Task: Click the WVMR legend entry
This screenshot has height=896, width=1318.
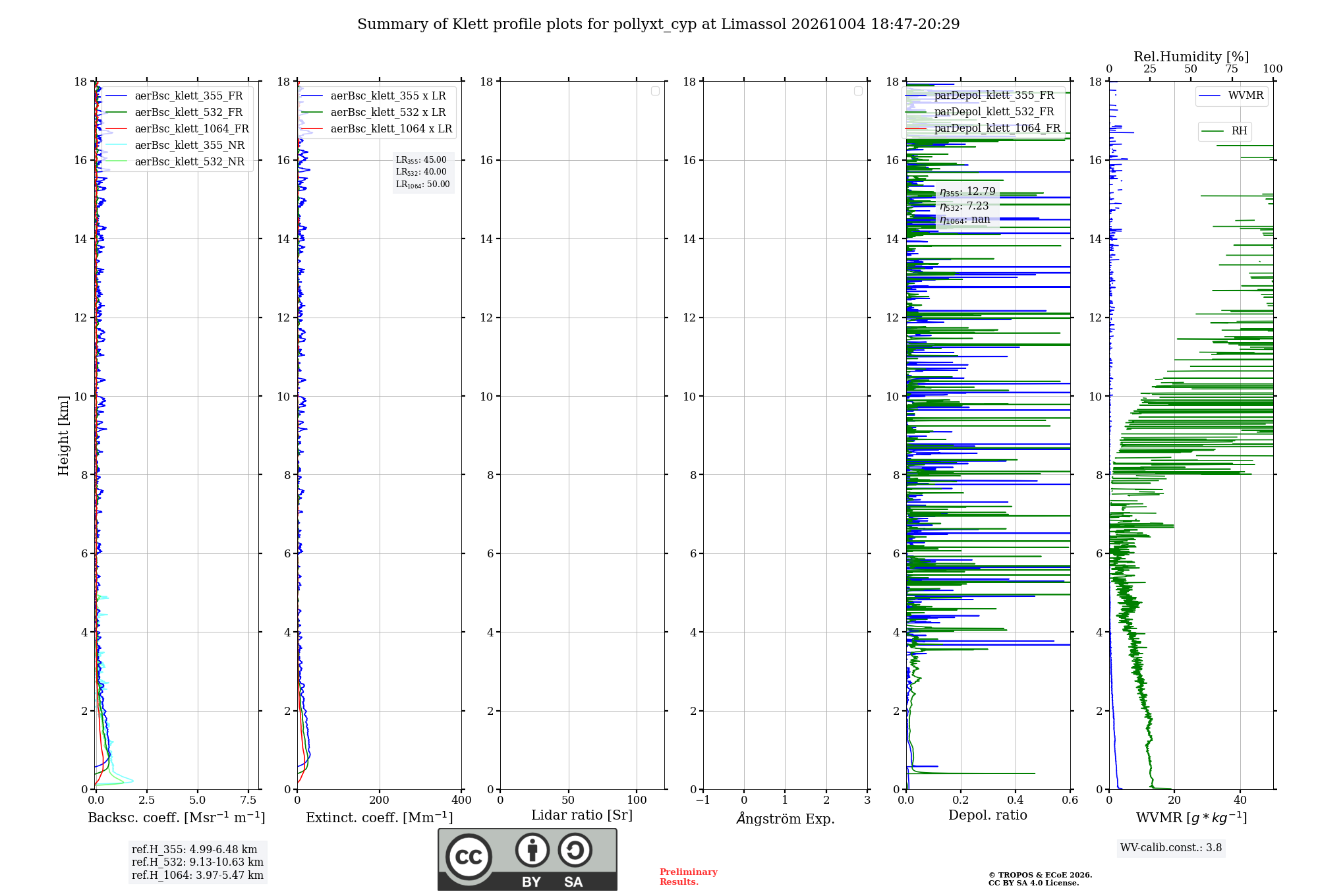Action: (1232, 96)
